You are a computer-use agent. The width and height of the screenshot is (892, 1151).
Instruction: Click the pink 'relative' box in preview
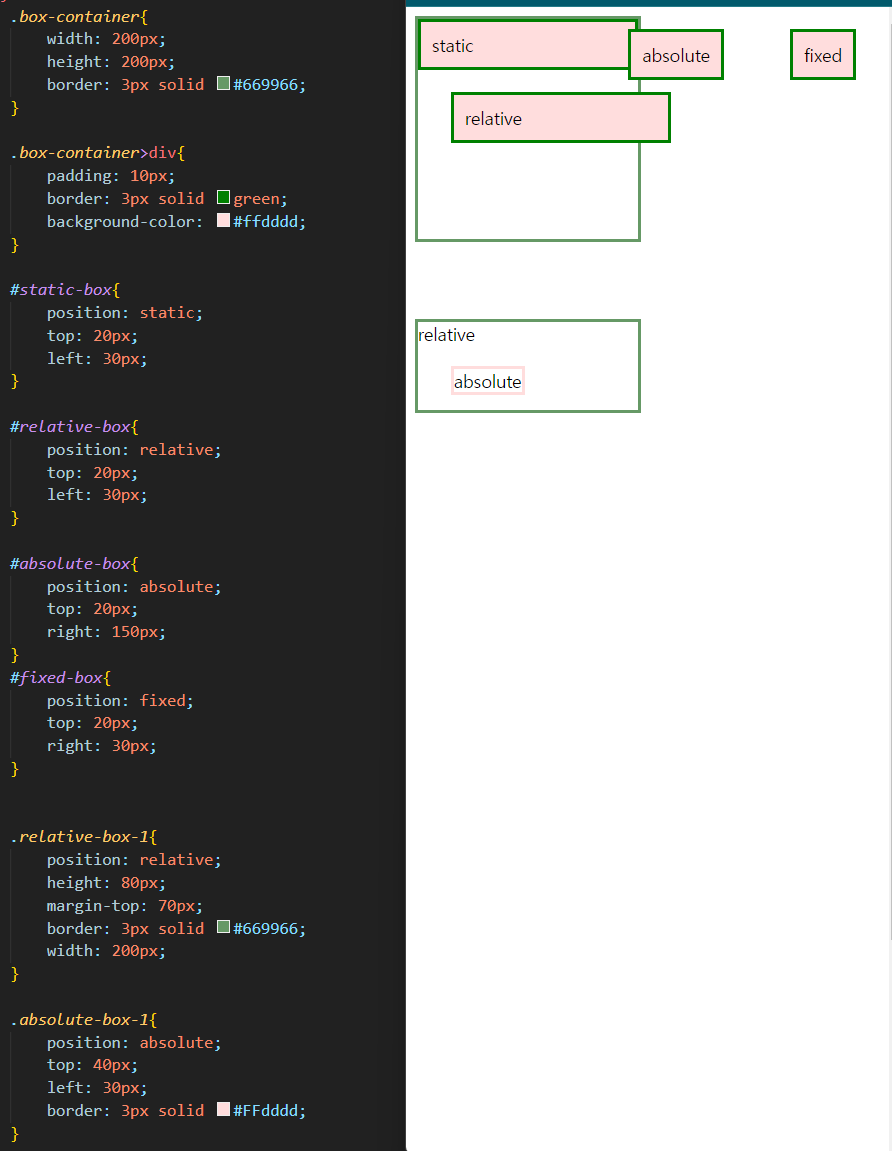[561, 118]
